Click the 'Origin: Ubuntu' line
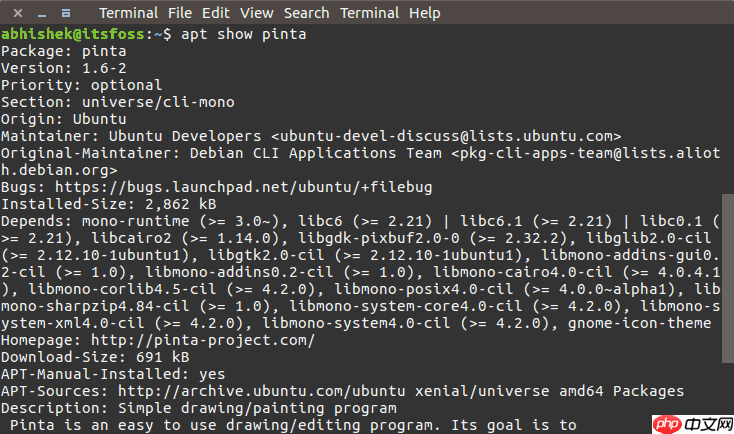 pos(64,119)
